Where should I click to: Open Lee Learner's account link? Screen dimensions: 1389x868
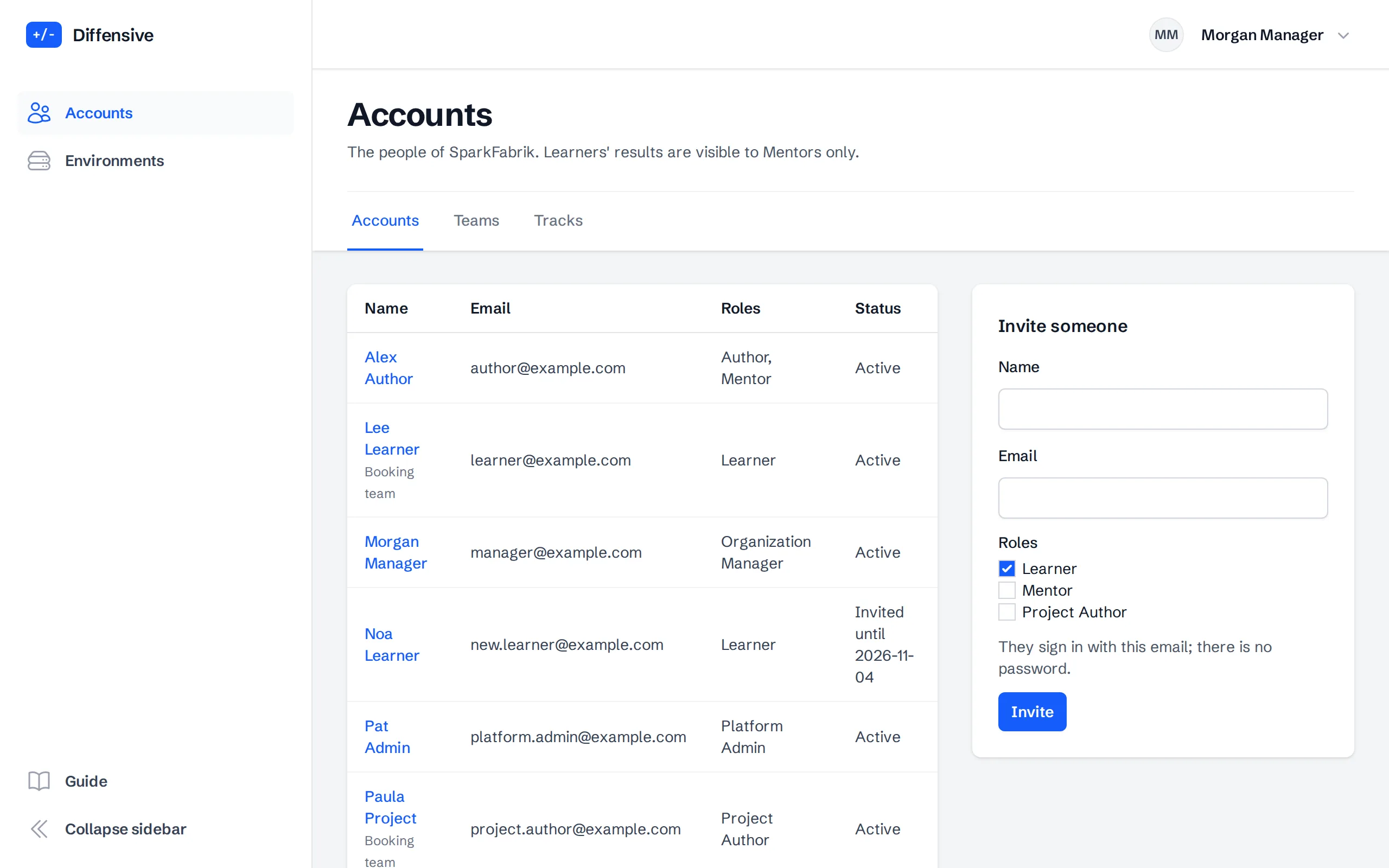click(392, 438)
